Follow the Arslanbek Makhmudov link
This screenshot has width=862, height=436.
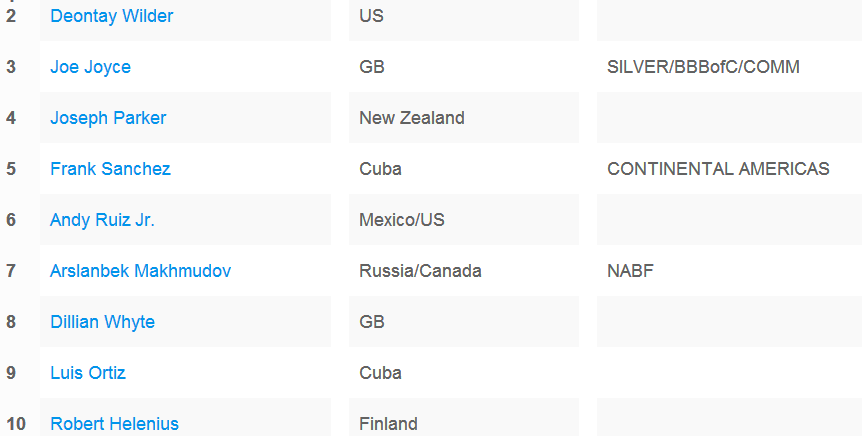[x=141, y=271]
